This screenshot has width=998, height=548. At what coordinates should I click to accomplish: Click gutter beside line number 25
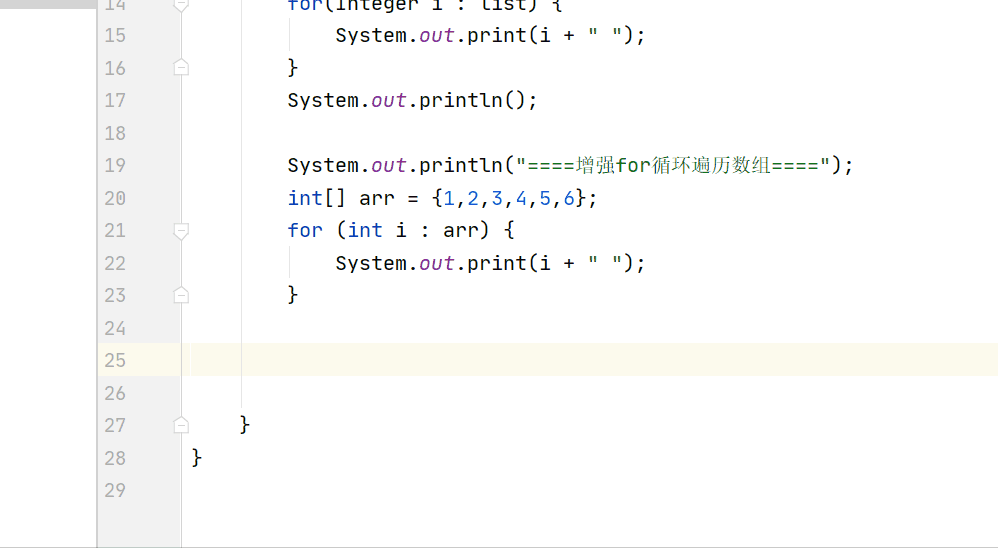click(x=150, y=360)
